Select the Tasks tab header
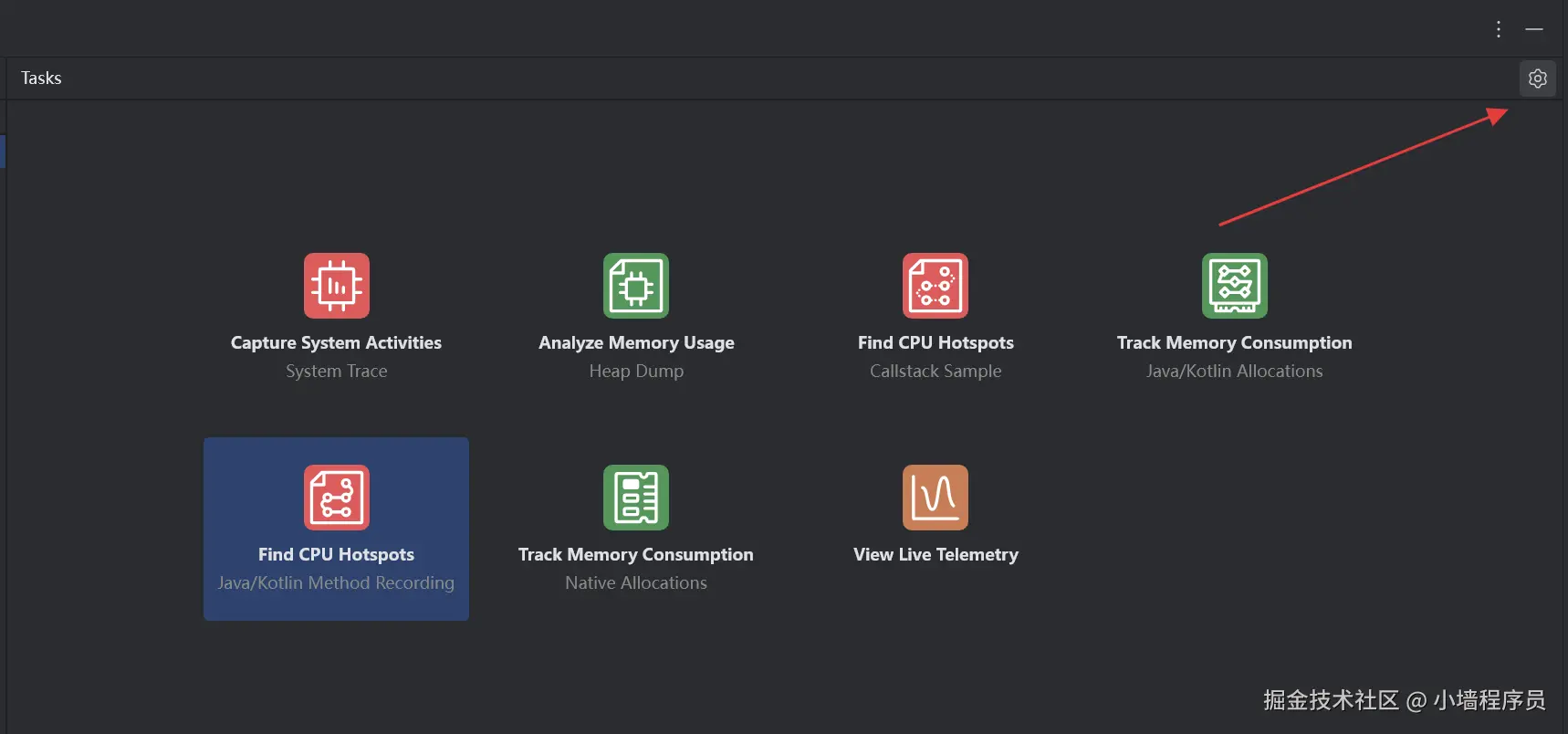 [x=41, y=79]
